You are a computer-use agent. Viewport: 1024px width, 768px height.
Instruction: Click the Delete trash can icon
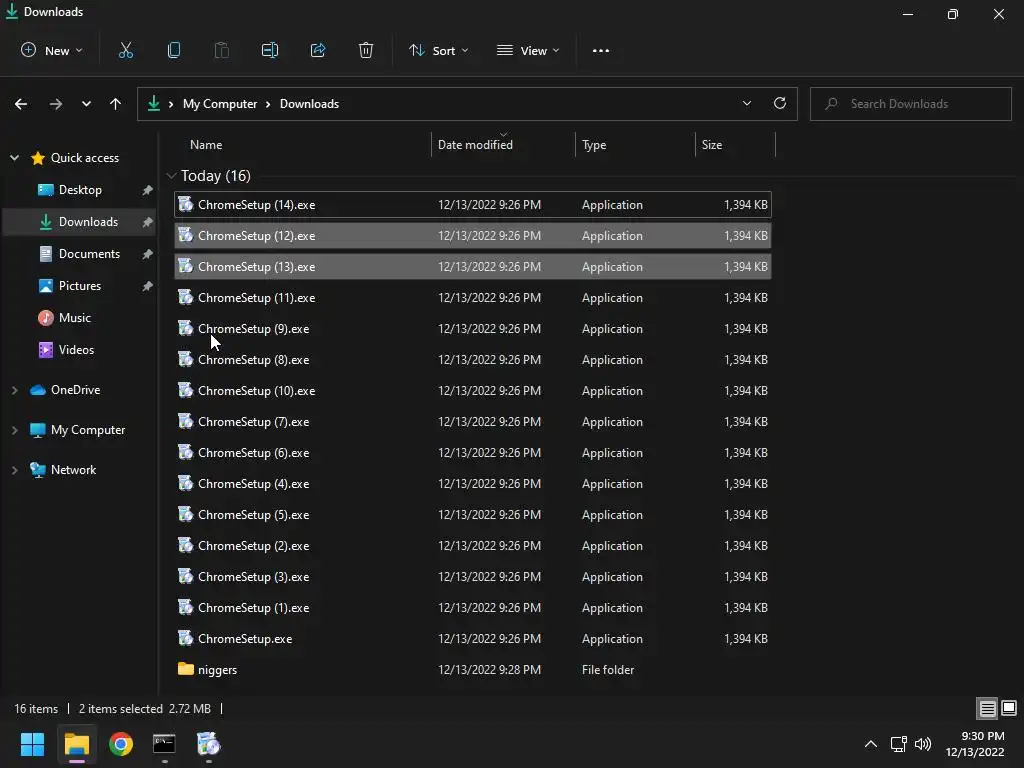(366, 50)
